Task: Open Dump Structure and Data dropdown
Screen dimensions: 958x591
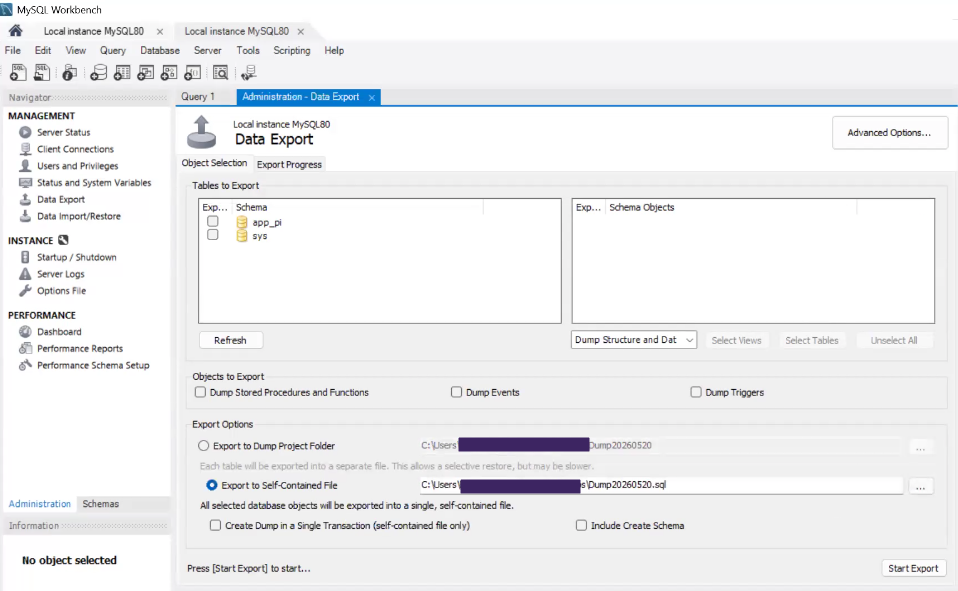Action: click(634, 340)
